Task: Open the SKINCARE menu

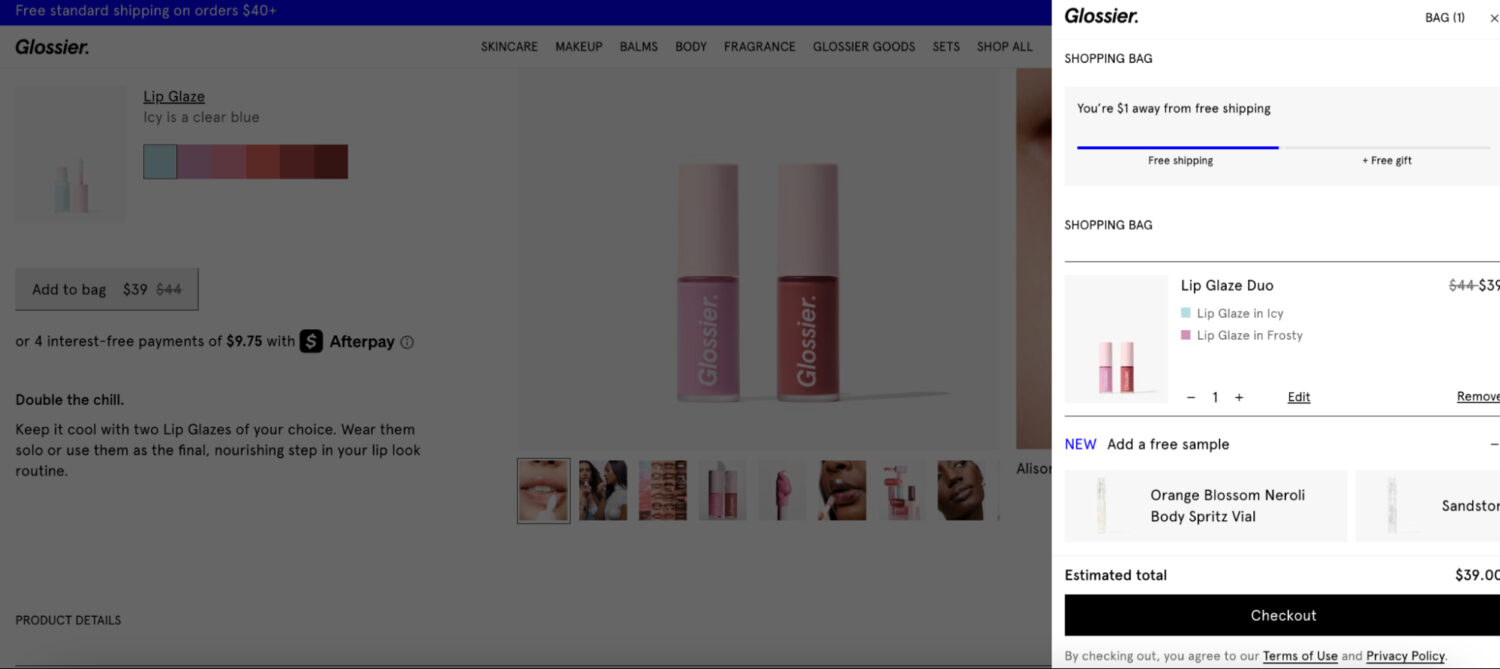Action: [x=509, y=47]
